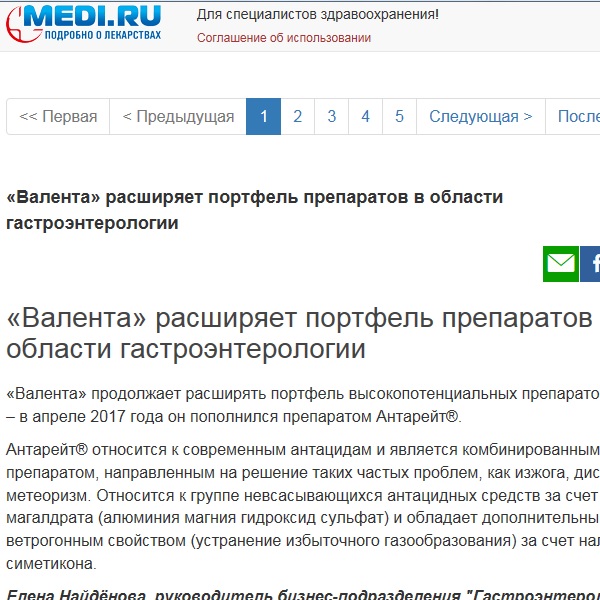This screenshot has width=600, height=600.
Task: Go to << Первая page
Action: 58,116
